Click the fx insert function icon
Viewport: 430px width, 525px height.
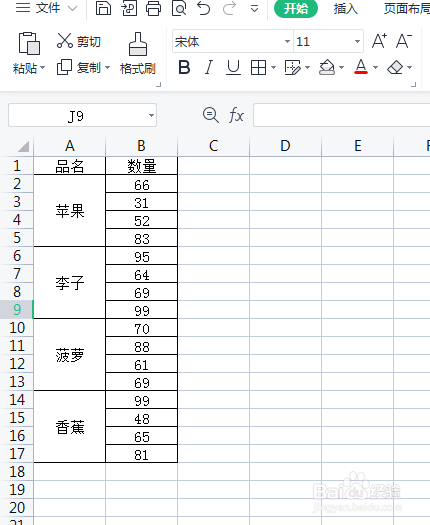point(236,116)
